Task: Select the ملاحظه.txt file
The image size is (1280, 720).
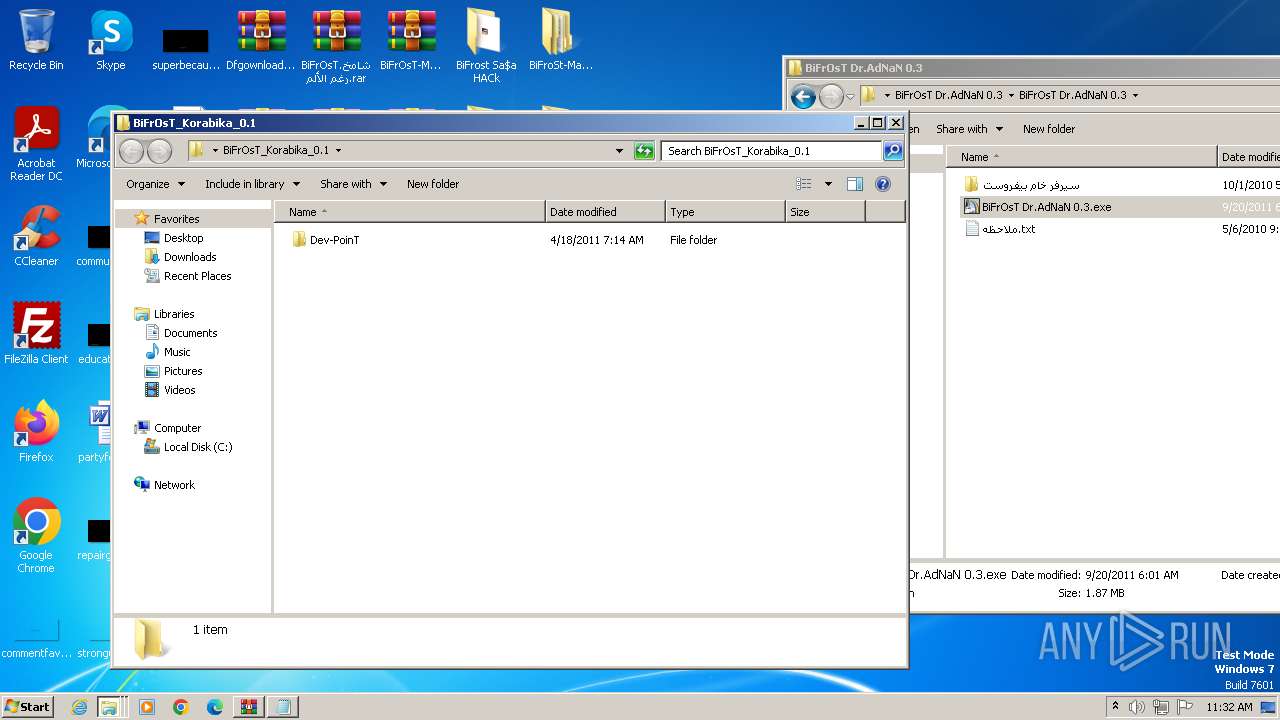Action: 1008,229
